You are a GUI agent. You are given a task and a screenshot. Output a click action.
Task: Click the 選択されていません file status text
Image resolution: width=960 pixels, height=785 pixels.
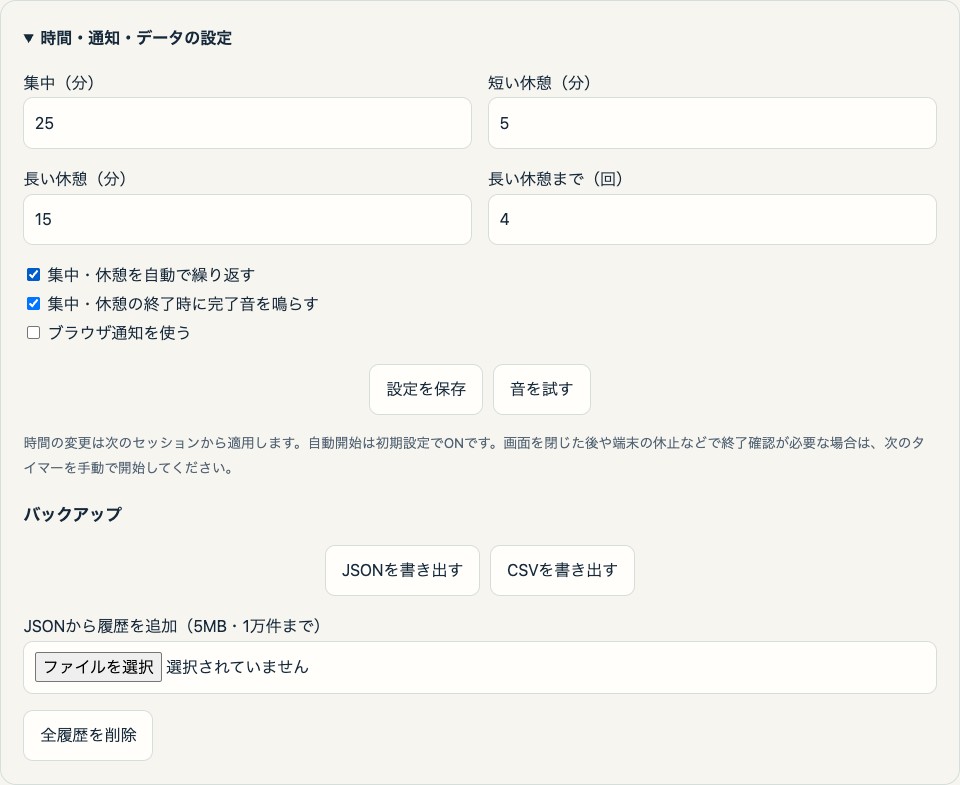pos(238,667)
